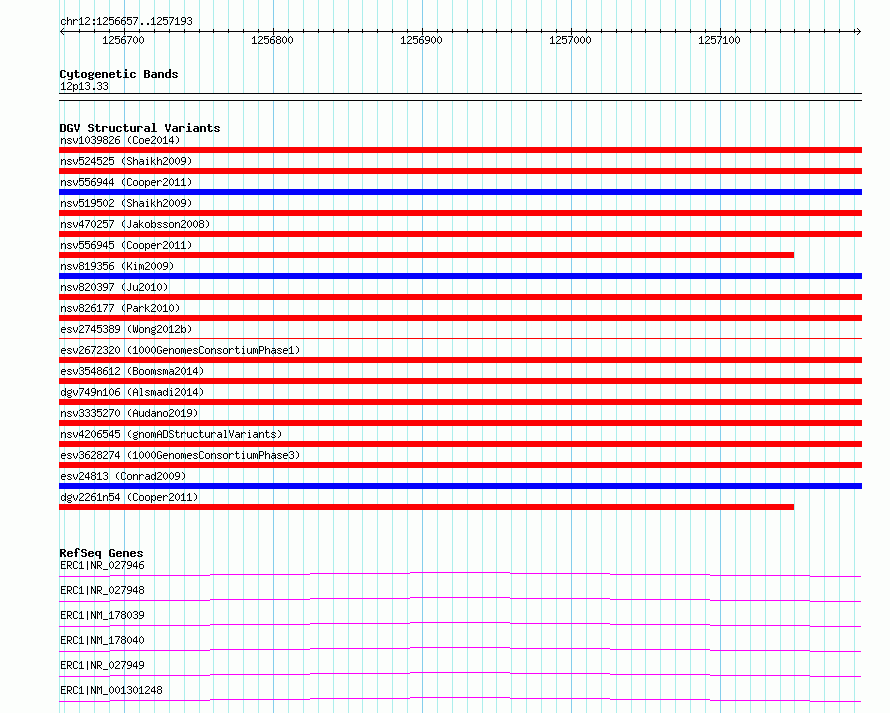Click the ERC1|NM_001301248 gene label
The width and height of the screenshot is (890, 713).
(x=111, y=690)
